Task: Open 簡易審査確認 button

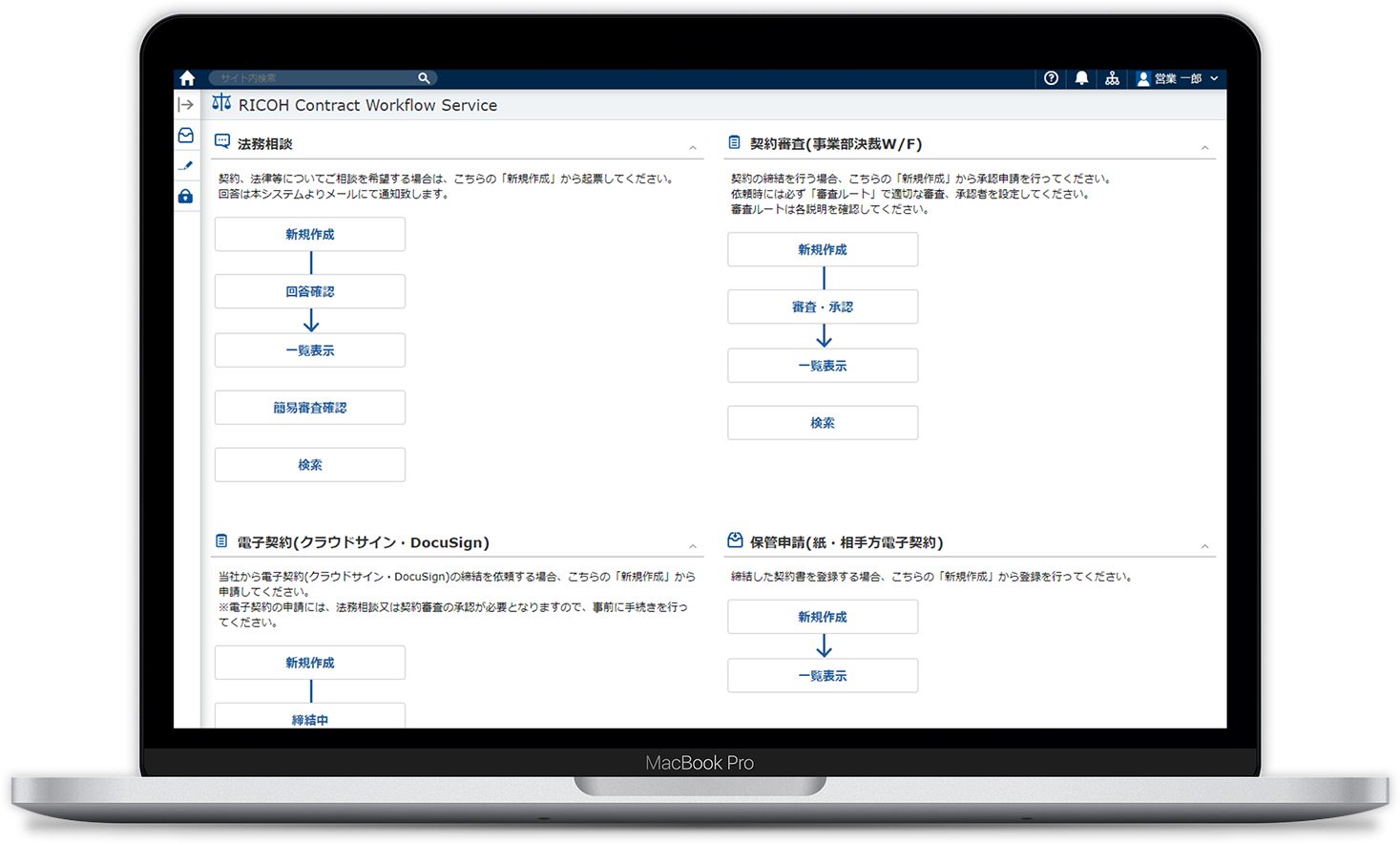Action: click(310, 408)
